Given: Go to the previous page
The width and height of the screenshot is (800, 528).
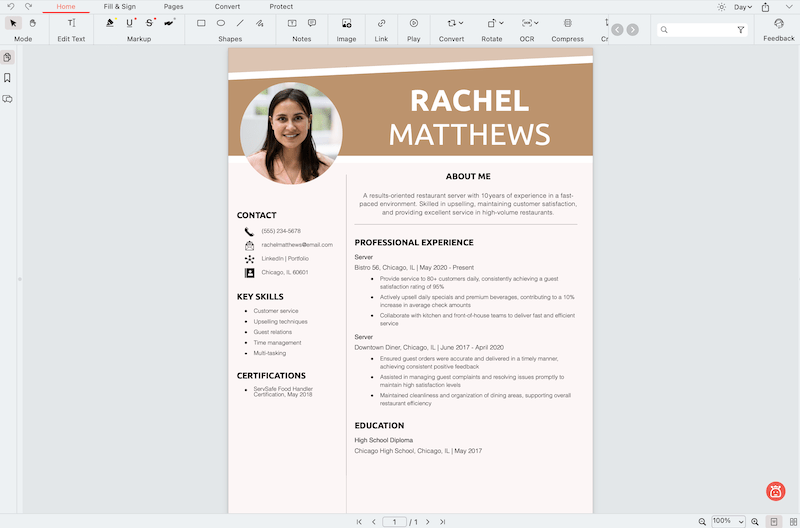Looking at the screenshot, I should 373,522.
